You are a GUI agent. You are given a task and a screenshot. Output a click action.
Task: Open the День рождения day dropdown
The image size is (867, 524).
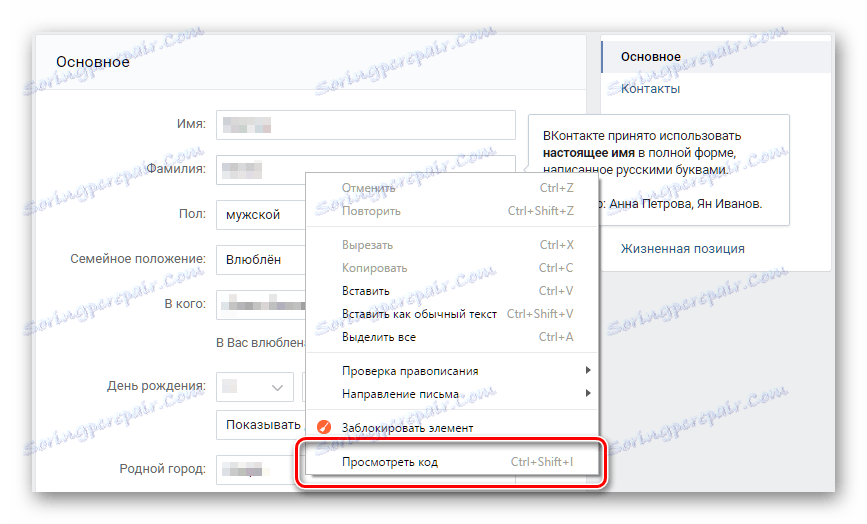pyautogui.click(x=255, y=387)
